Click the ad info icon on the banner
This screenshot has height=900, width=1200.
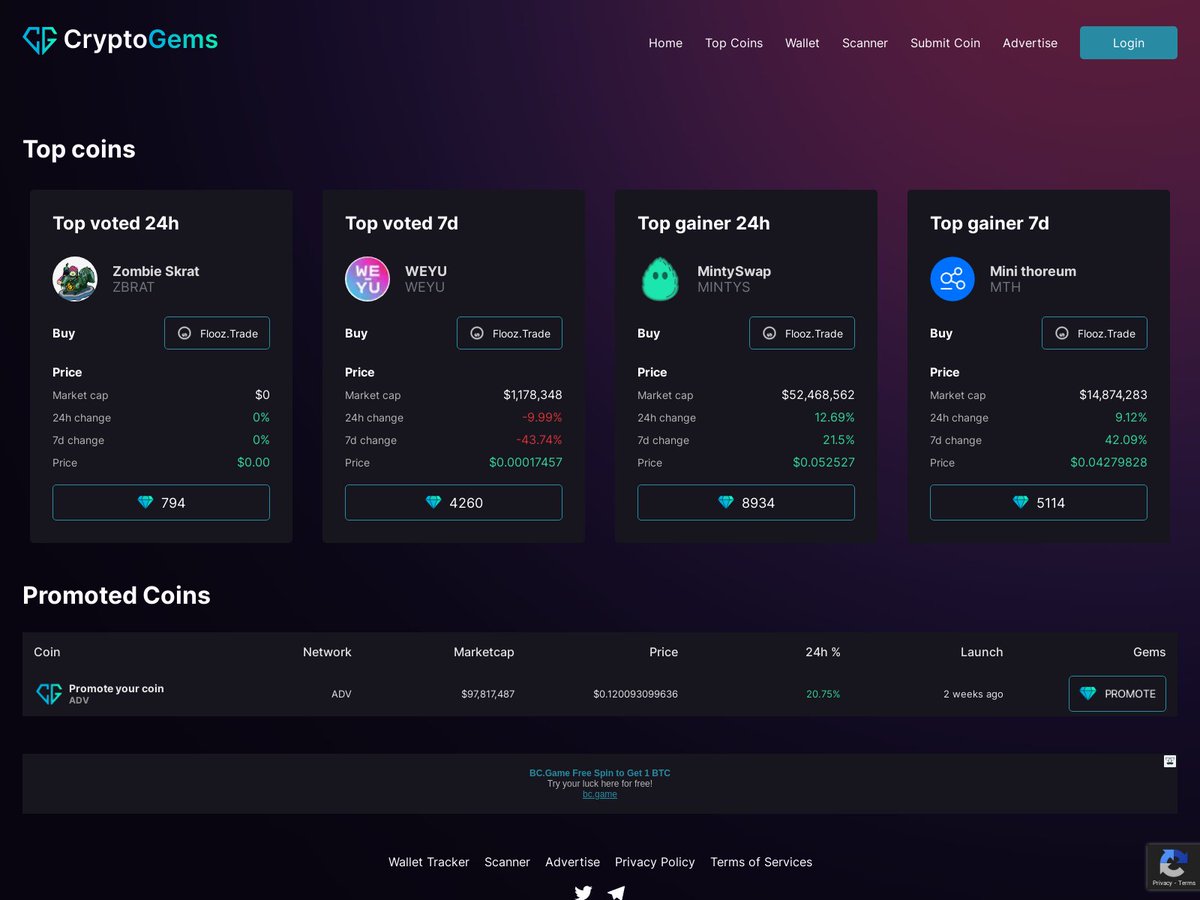(x=1170, y=761)
